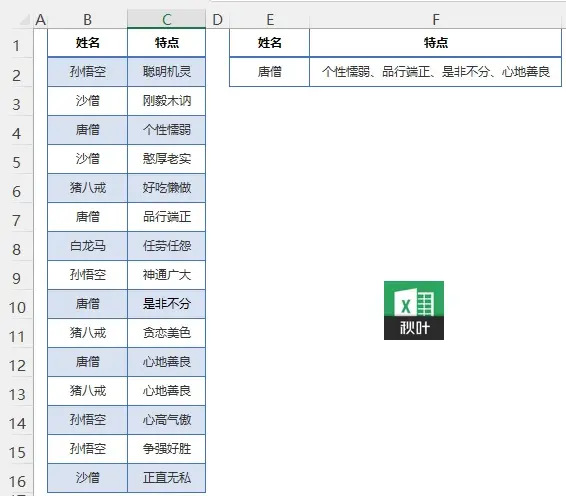Select cell 聪明机灵 in row 2
Viewport: 566px width, 496px height.
[166, 72]
